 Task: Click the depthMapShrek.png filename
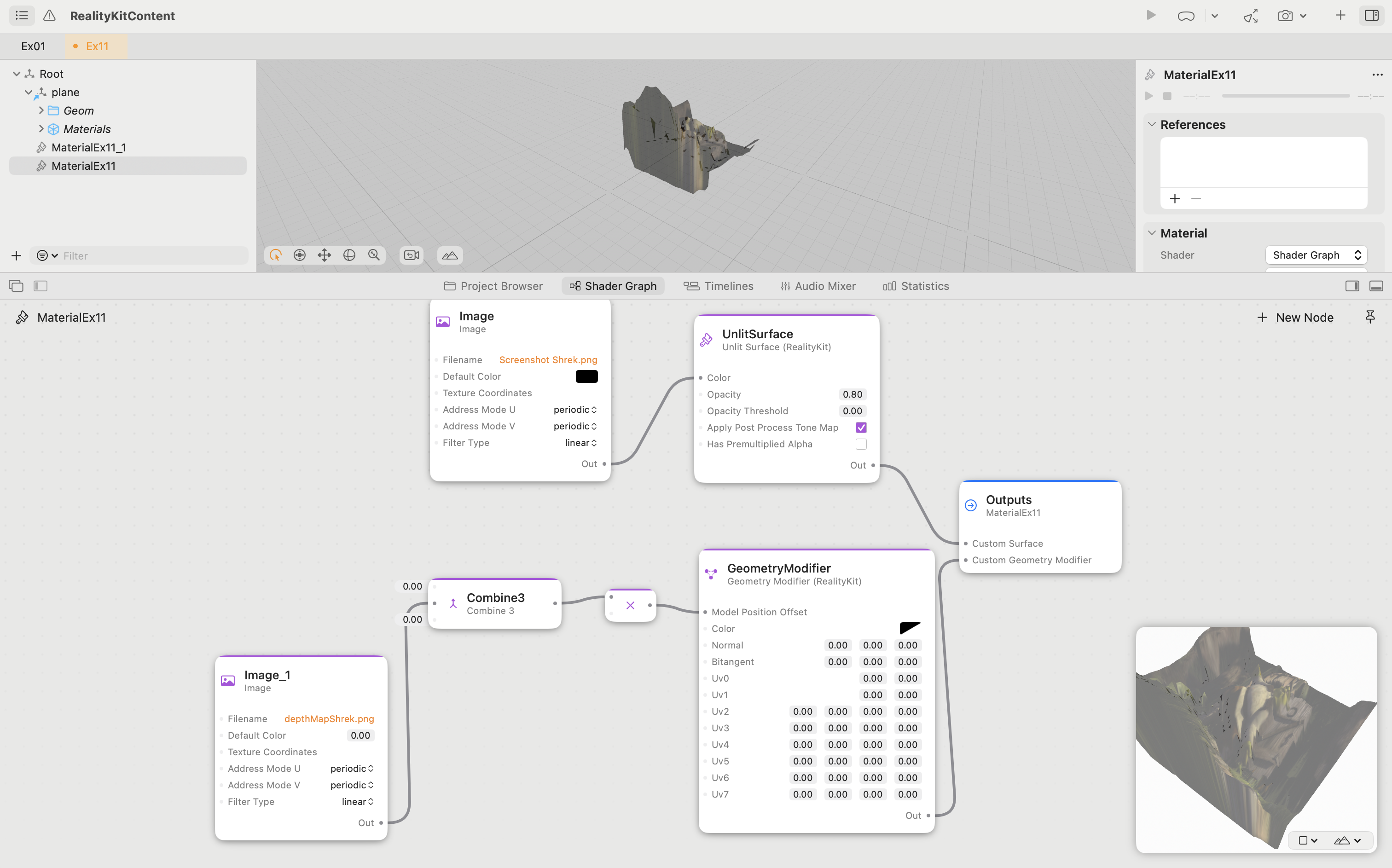(329, 719)
